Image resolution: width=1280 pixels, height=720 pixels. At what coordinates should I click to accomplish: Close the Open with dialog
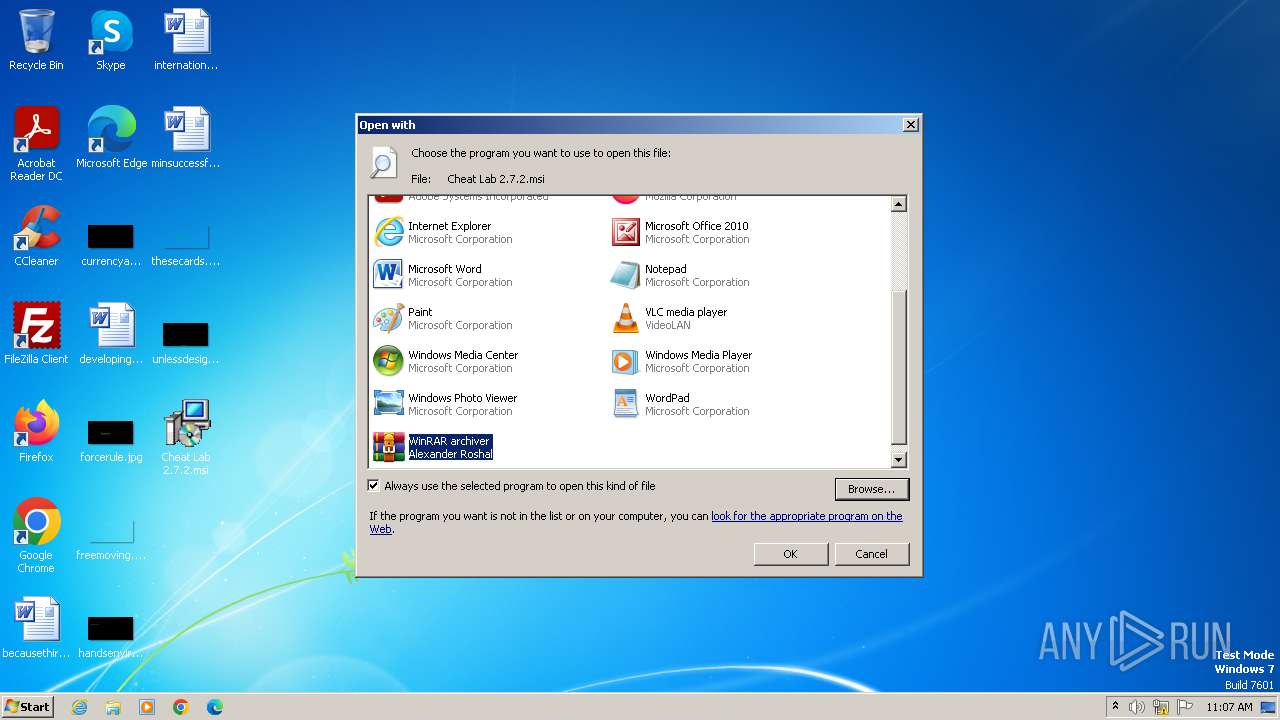[x=910, y=125]
